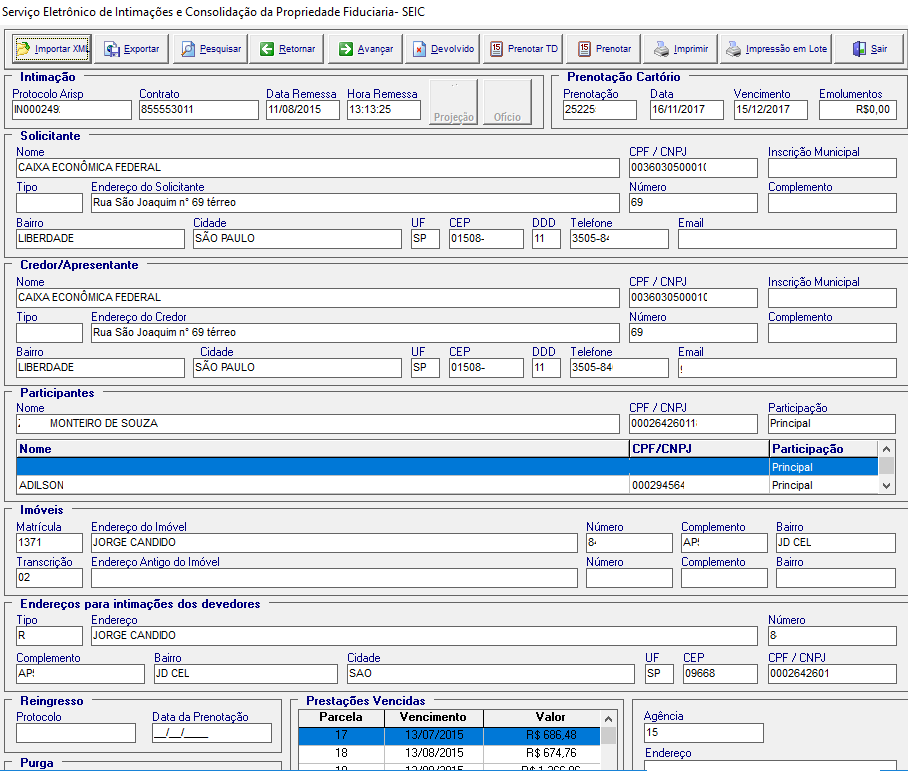Select the Credor/Apresentante CPF / CNPJ field

pyautogui.click(x=693, y=298)
